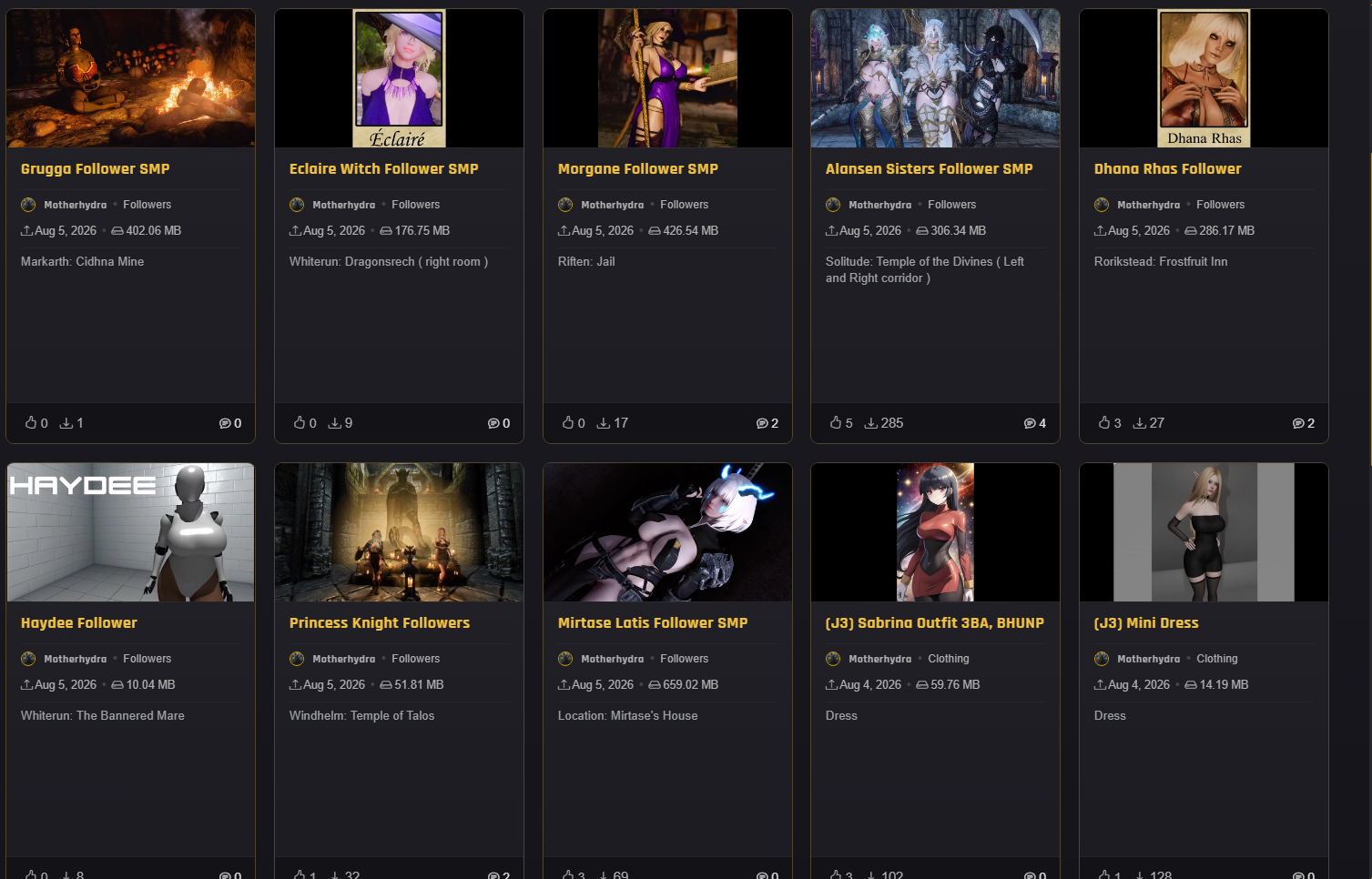
Task: Like the Eclaire Witch Follower SMP mod
Action: click(300, 423)
